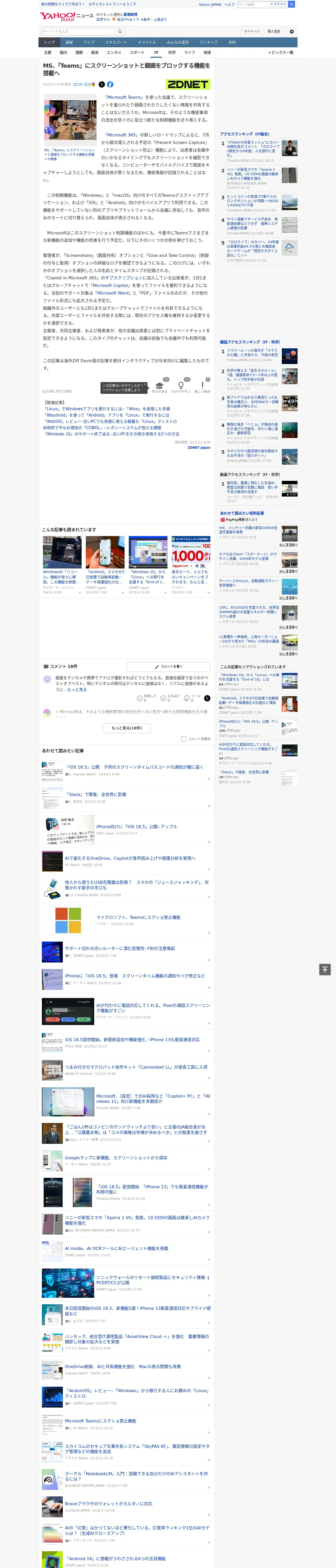
Task: Open the エンタメ category
Action: (x=114, y=52)
